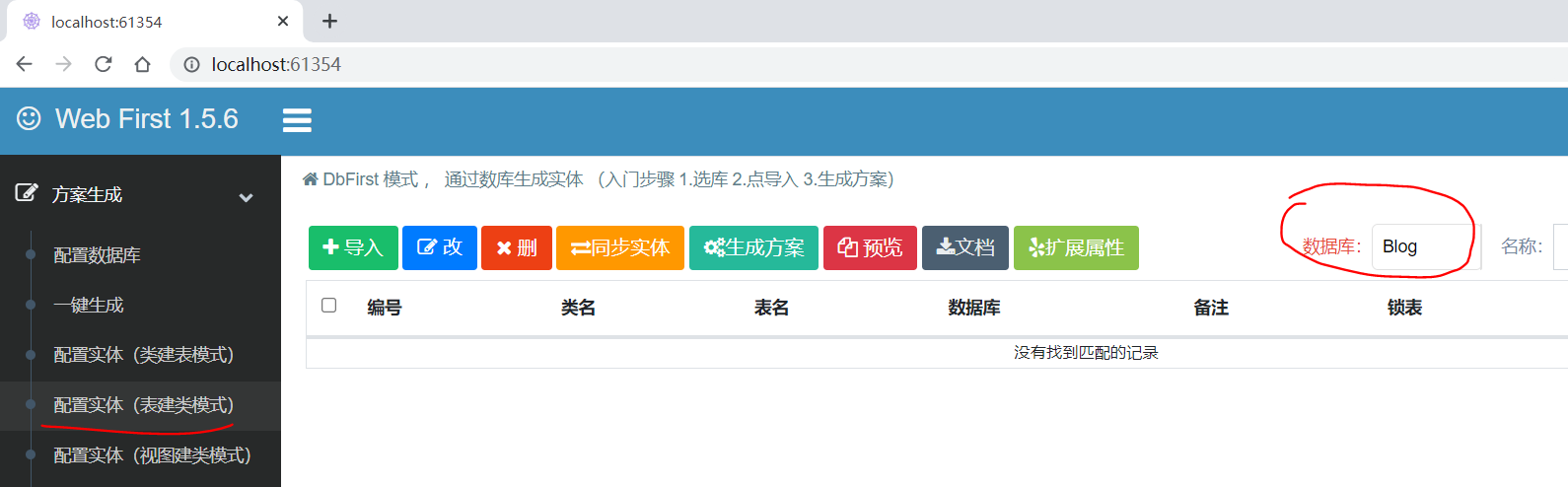1568x487 pixels.
Task: Click the red 预览 preview button
Action: (x=870, y=247)
